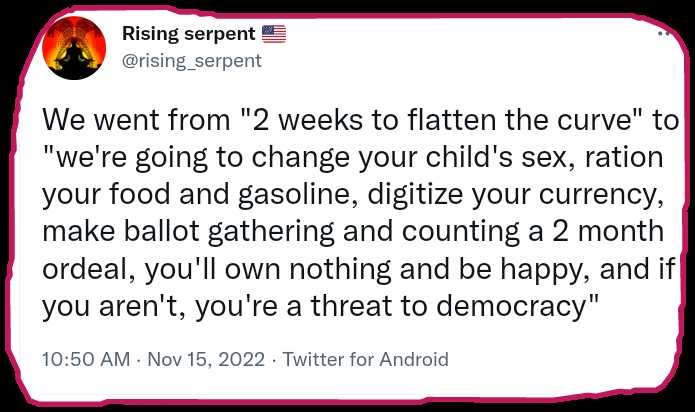
Task: Click the words "2 month" in the tweet
Action: tap(608, 232)
